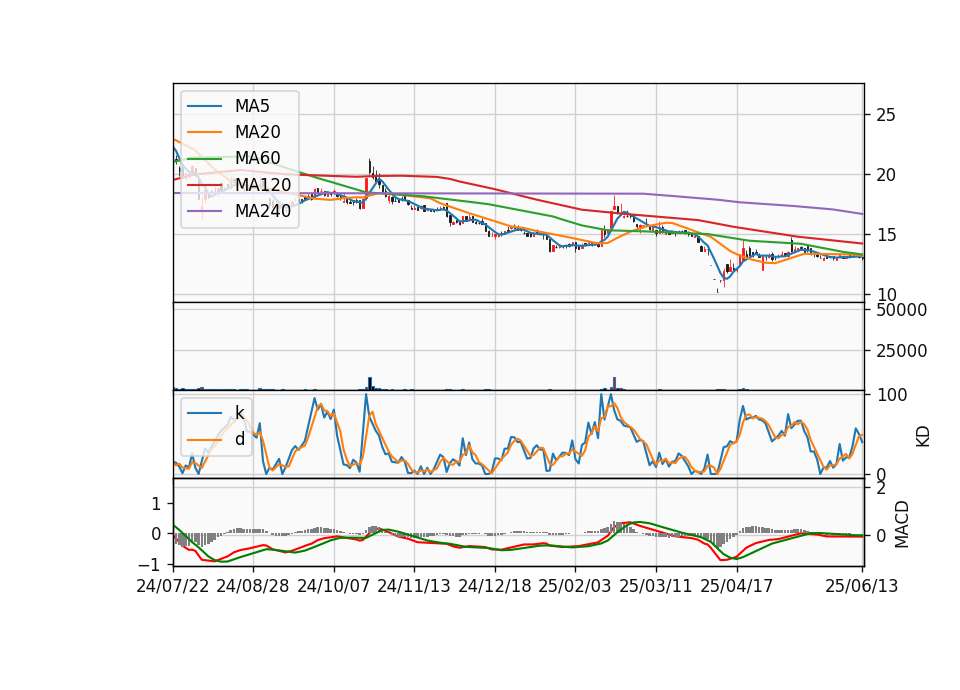Click the MACD axis title
The width and height of the screenshot is (960, 690).
click(x=902, y=524)
